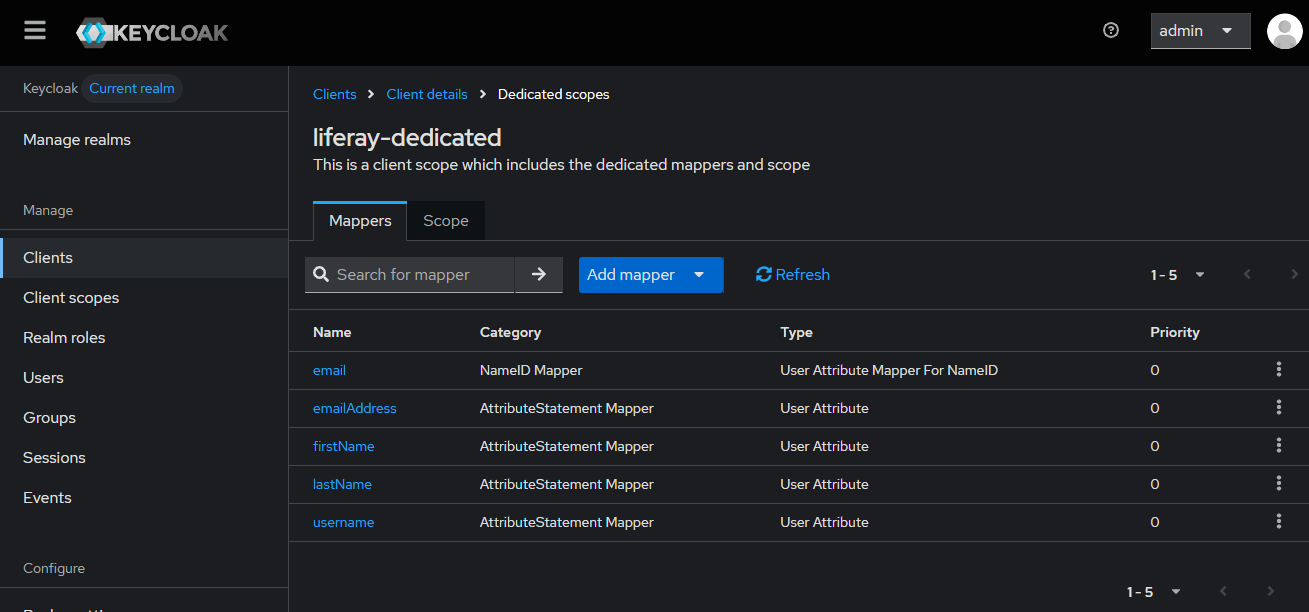Open kebab menu for emailAddress mapper
This screenshot has width=1309, height=612.
pyautogui.click(x=1278, y=408)
